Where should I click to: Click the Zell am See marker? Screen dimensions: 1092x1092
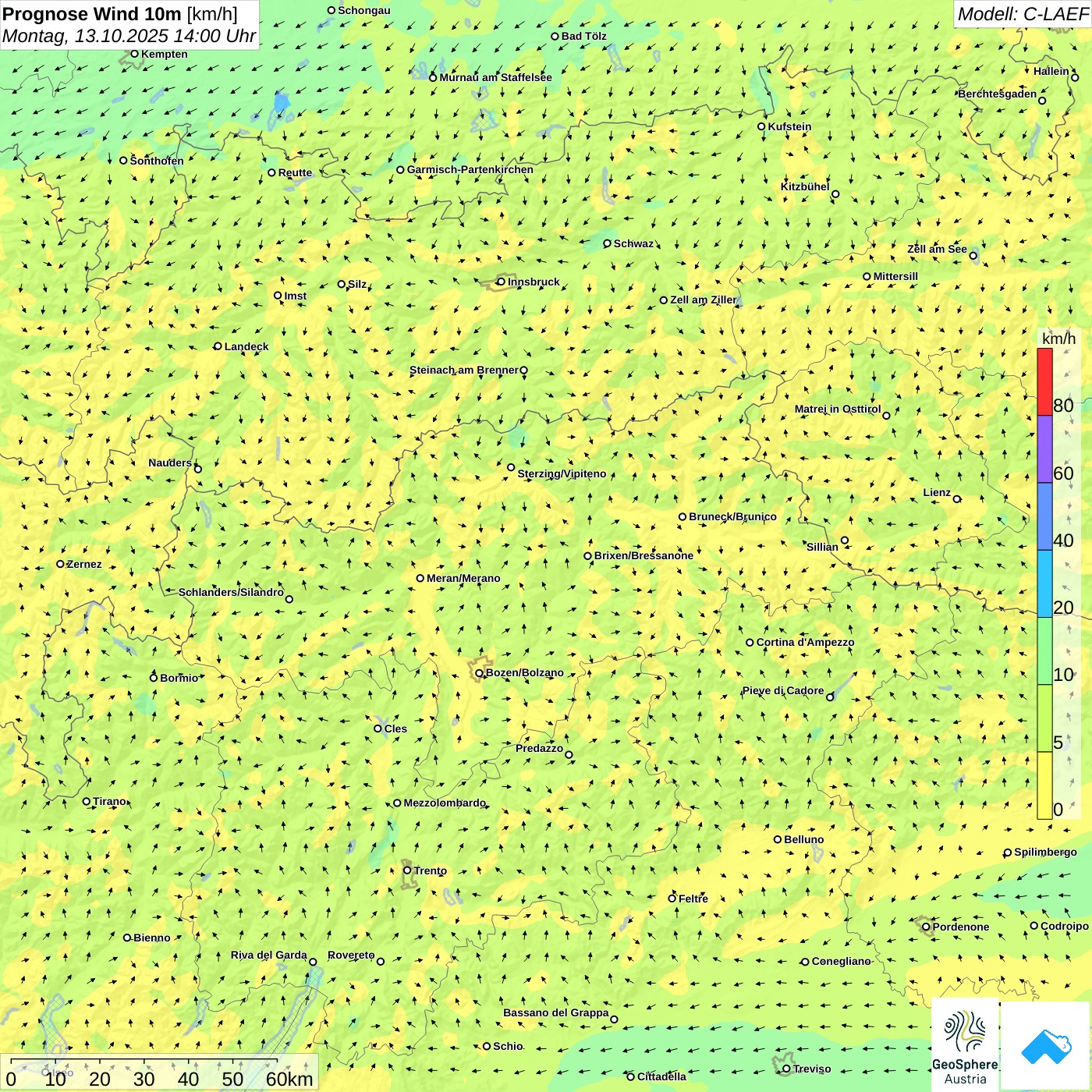[973, 255]
